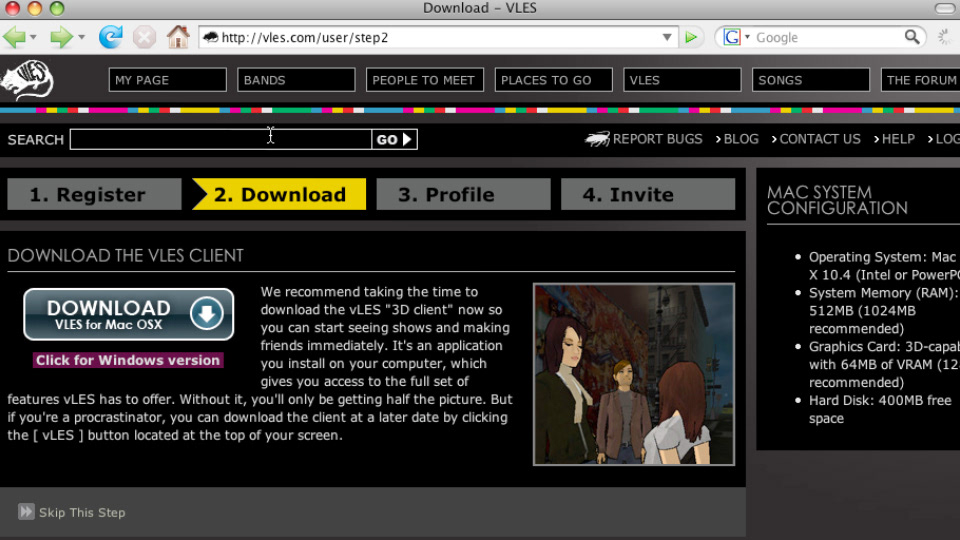This screenshot has height=540, width=960.
Task: Click the site SEARCH text field
Action: tap(220, 140)
